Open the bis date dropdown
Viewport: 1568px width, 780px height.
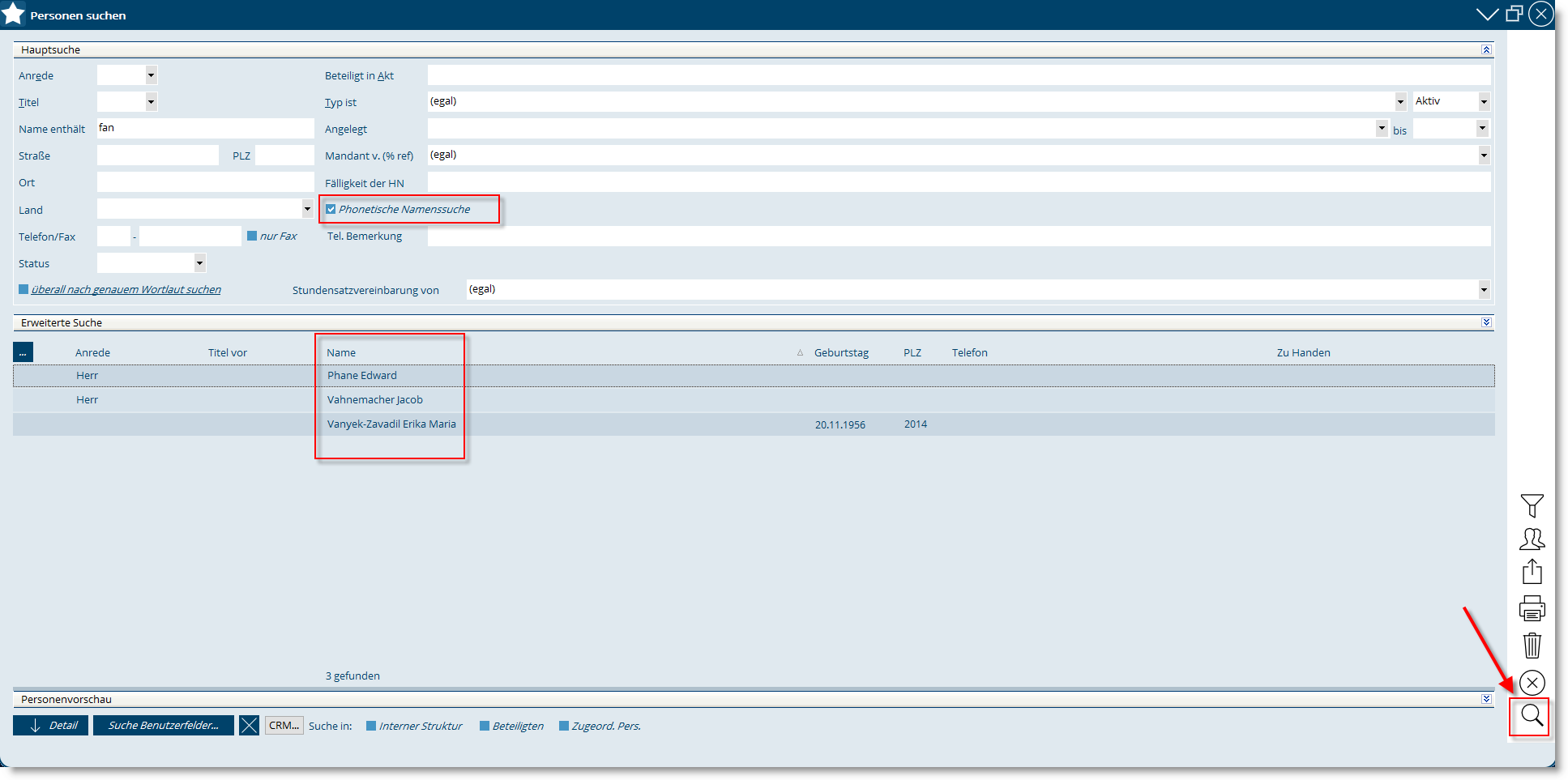(1482, 128)
